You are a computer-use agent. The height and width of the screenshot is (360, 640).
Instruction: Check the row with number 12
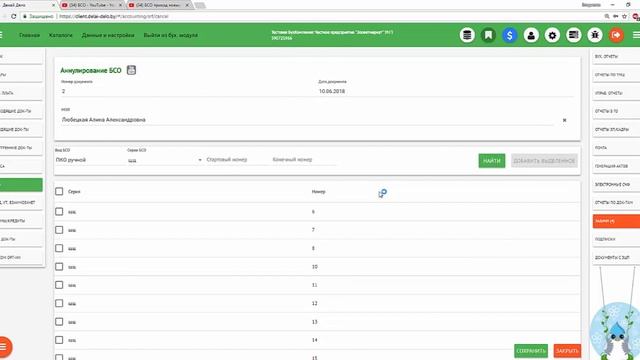click(x=59, y=303)
